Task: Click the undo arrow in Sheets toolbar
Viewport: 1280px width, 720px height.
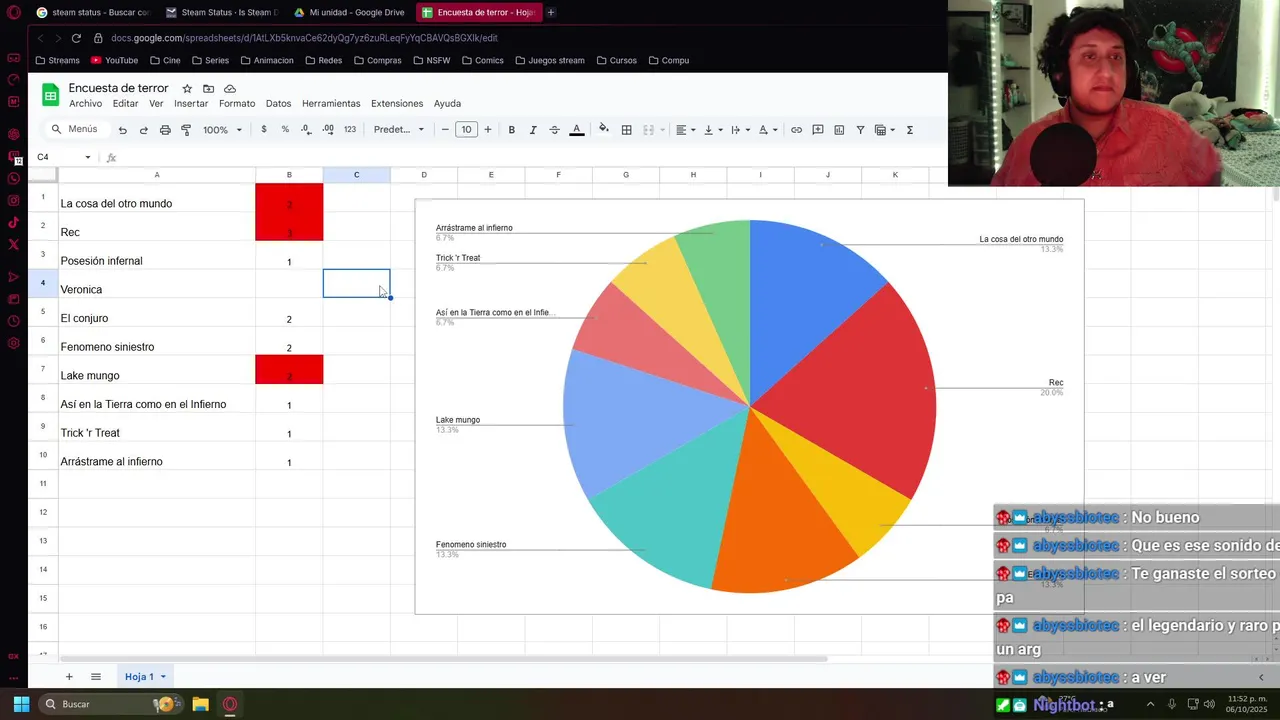Action: pos(122,130)
